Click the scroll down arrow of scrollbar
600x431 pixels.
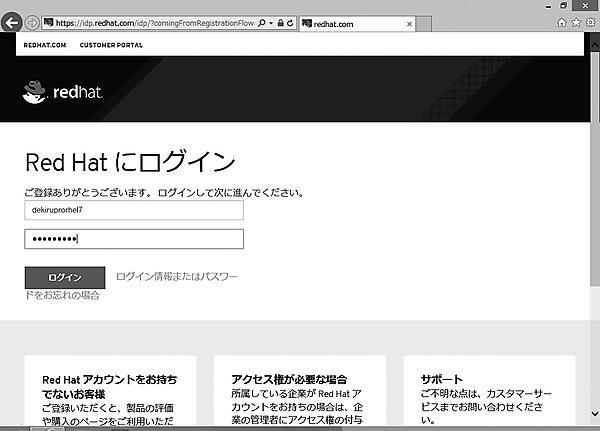pyautogui.click(x=595, y=413)
